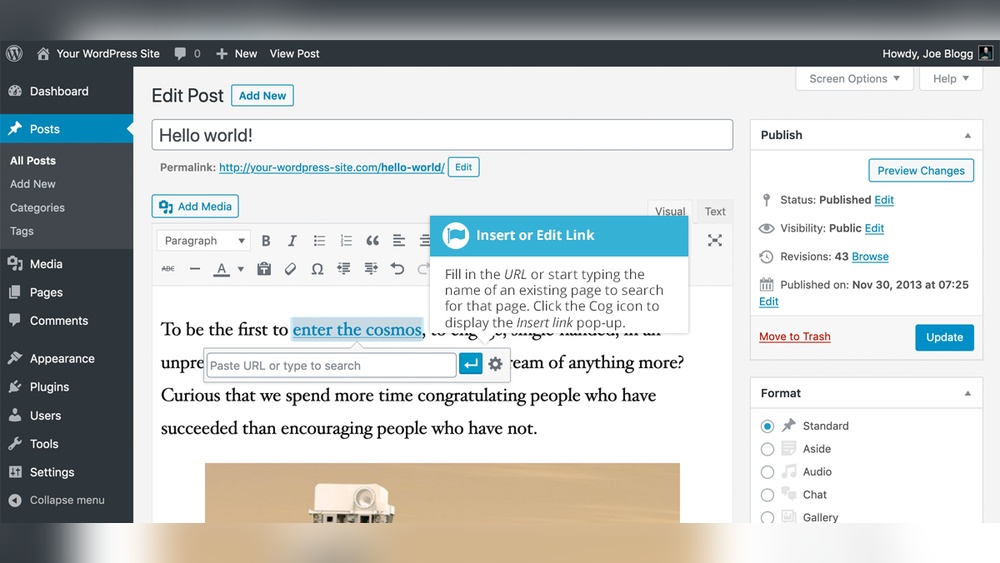This screenshot has width=1000, height=563.
Task: Insert a horizontal line
Action: (x=195, y=268)
